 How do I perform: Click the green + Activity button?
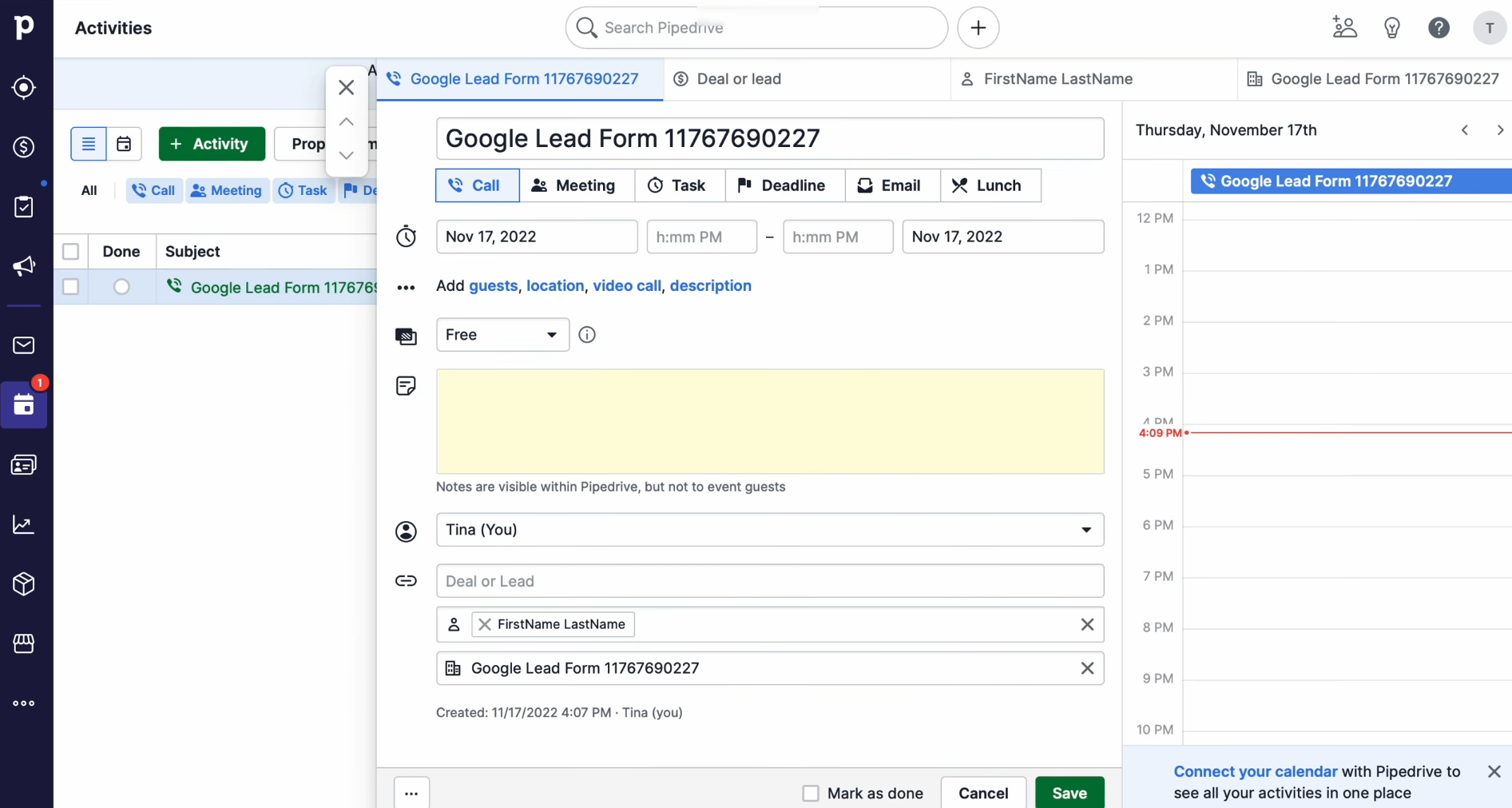(x=212, y=144)
